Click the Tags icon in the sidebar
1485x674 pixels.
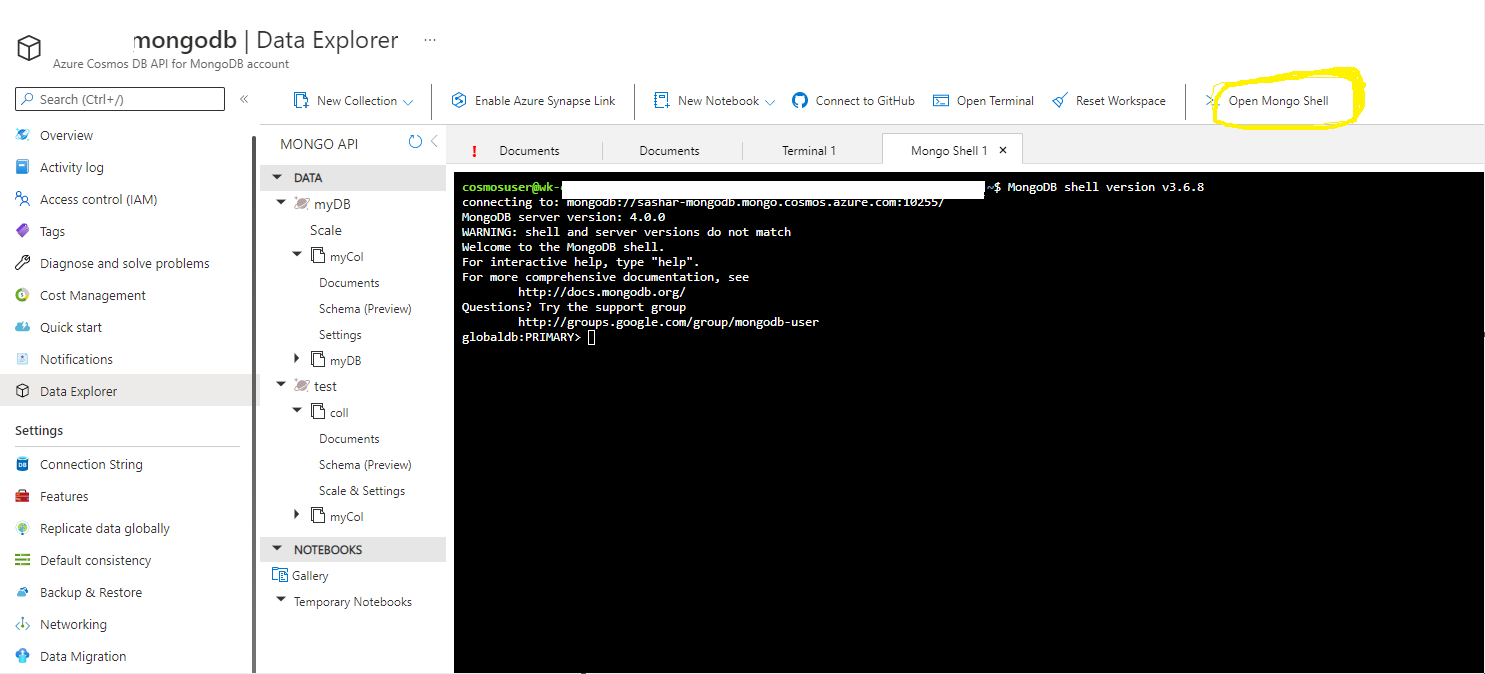(x=22, y=231)
